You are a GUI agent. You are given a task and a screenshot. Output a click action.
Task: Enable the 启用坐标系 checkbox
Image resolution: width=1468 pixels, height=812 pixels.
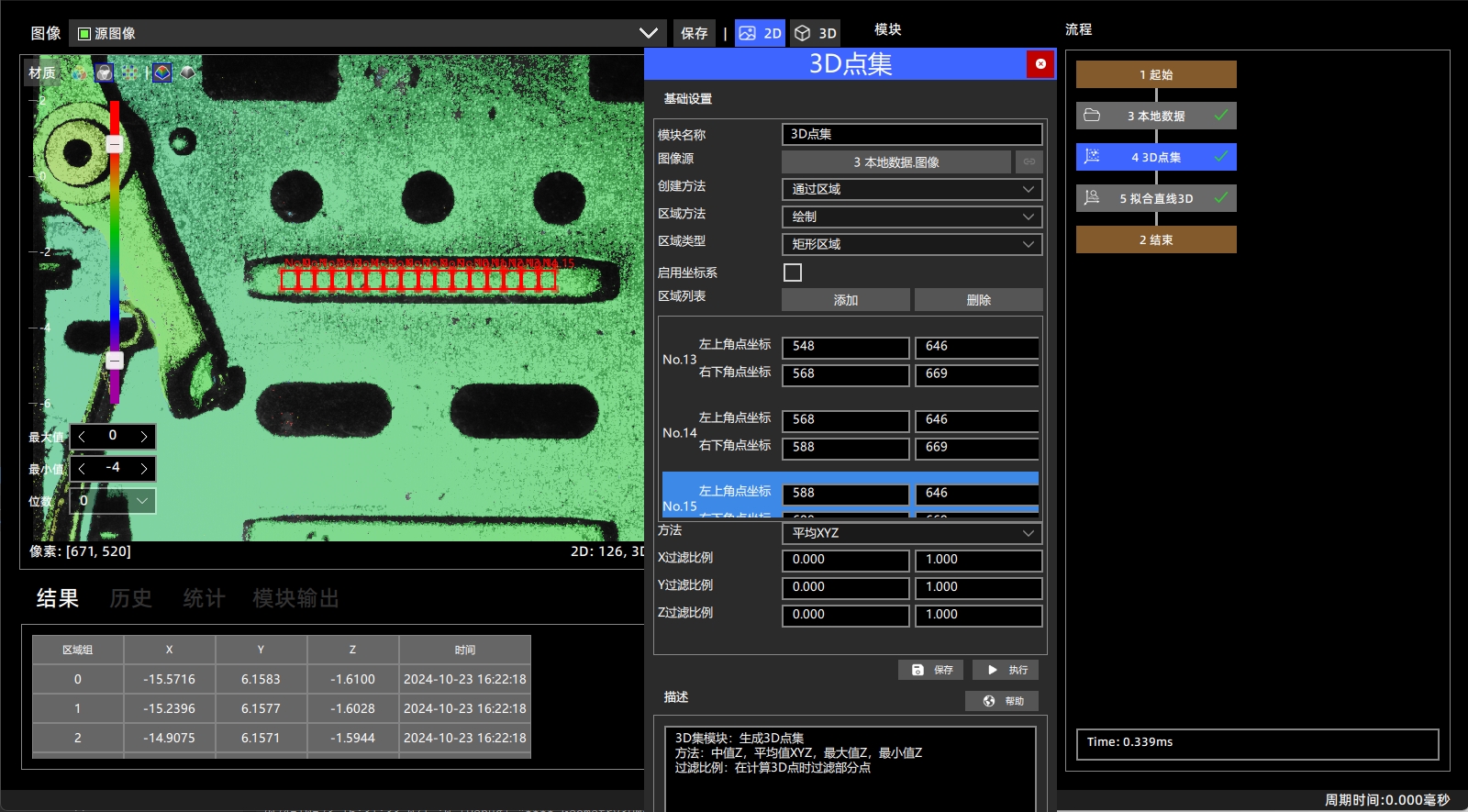tap(793, 273)
